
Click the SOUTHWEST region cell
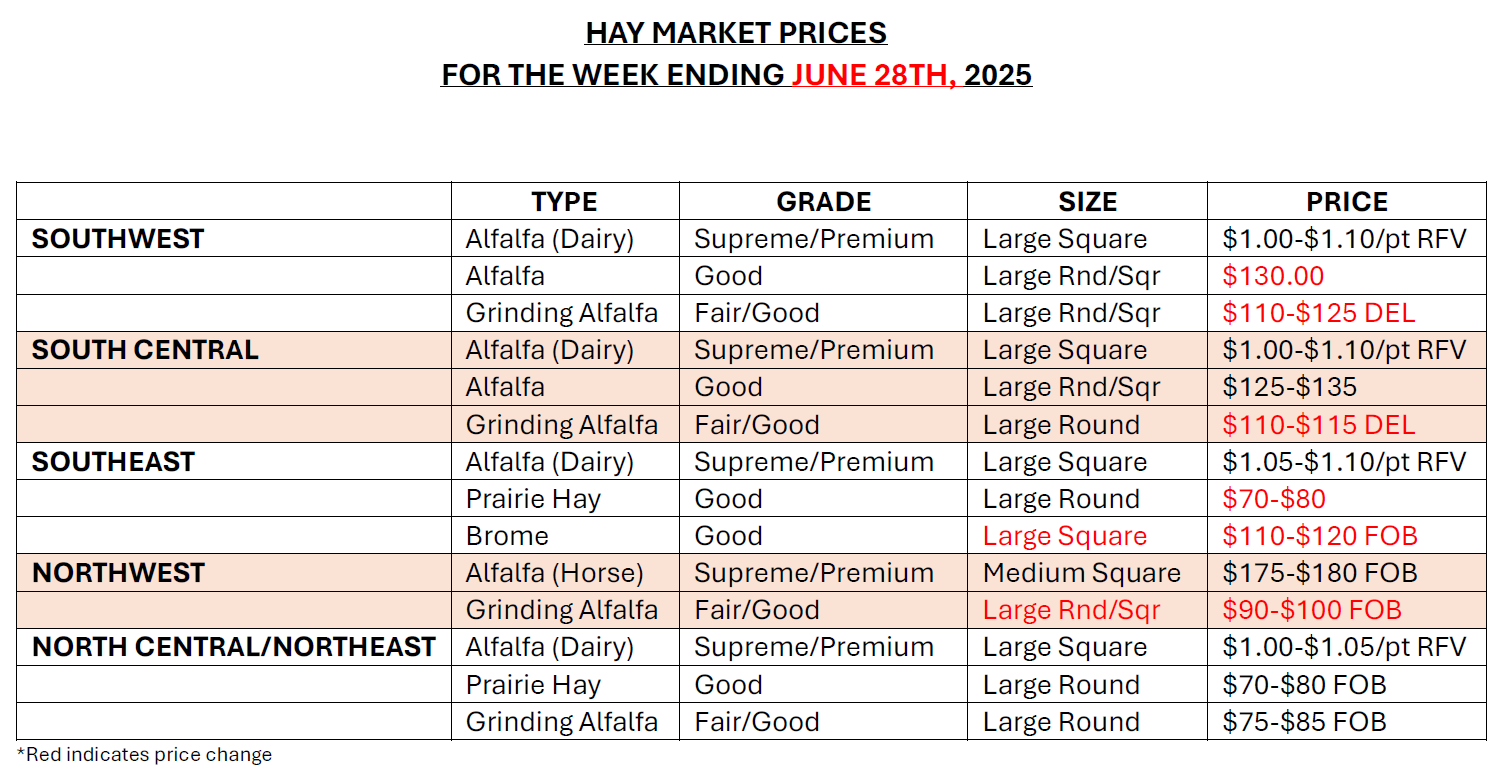pos(118,239)
